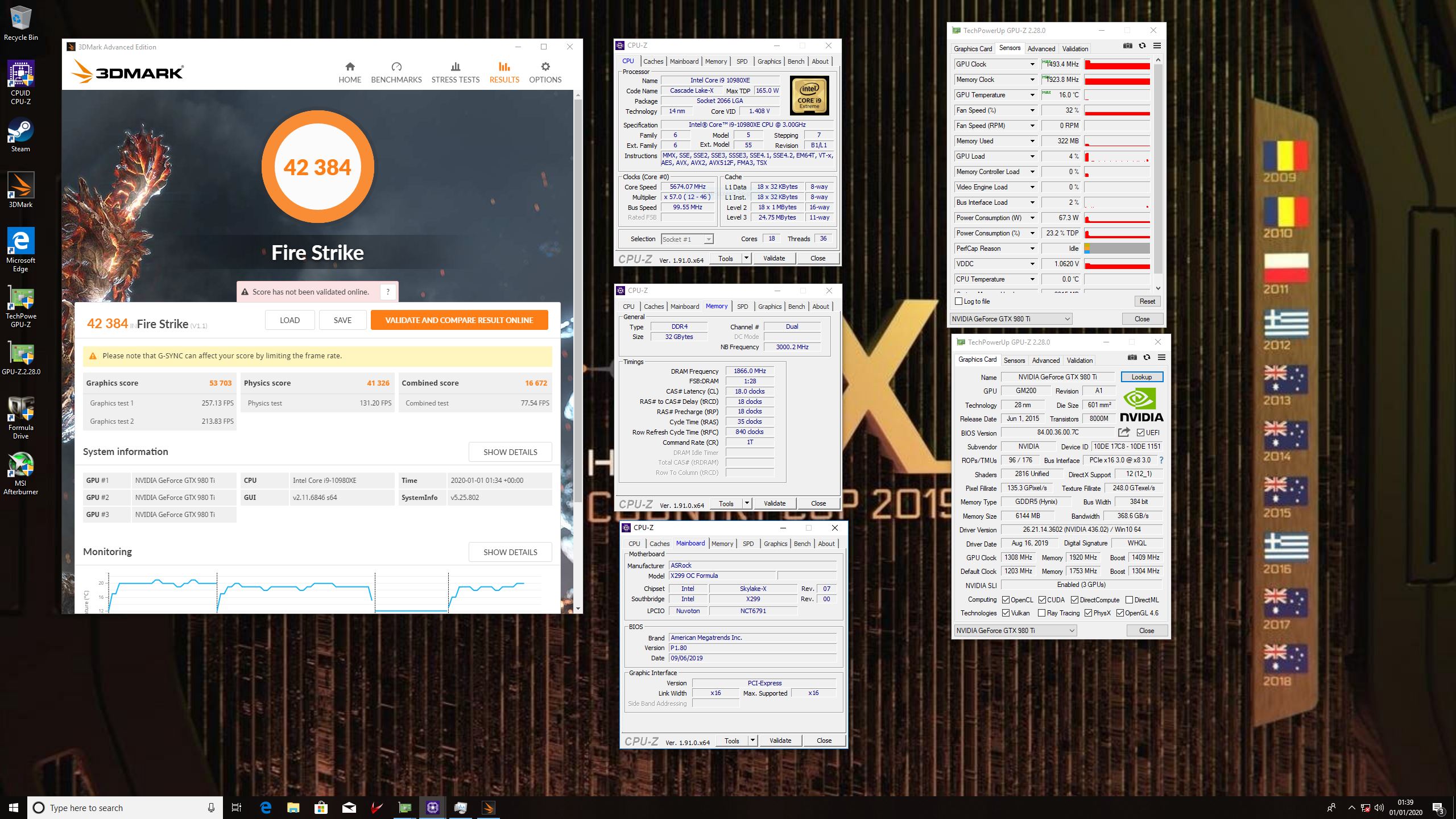Screen dimensions: 1456x819
Task: Click SAVE button in 3DMark results
Action: [342, 320]
